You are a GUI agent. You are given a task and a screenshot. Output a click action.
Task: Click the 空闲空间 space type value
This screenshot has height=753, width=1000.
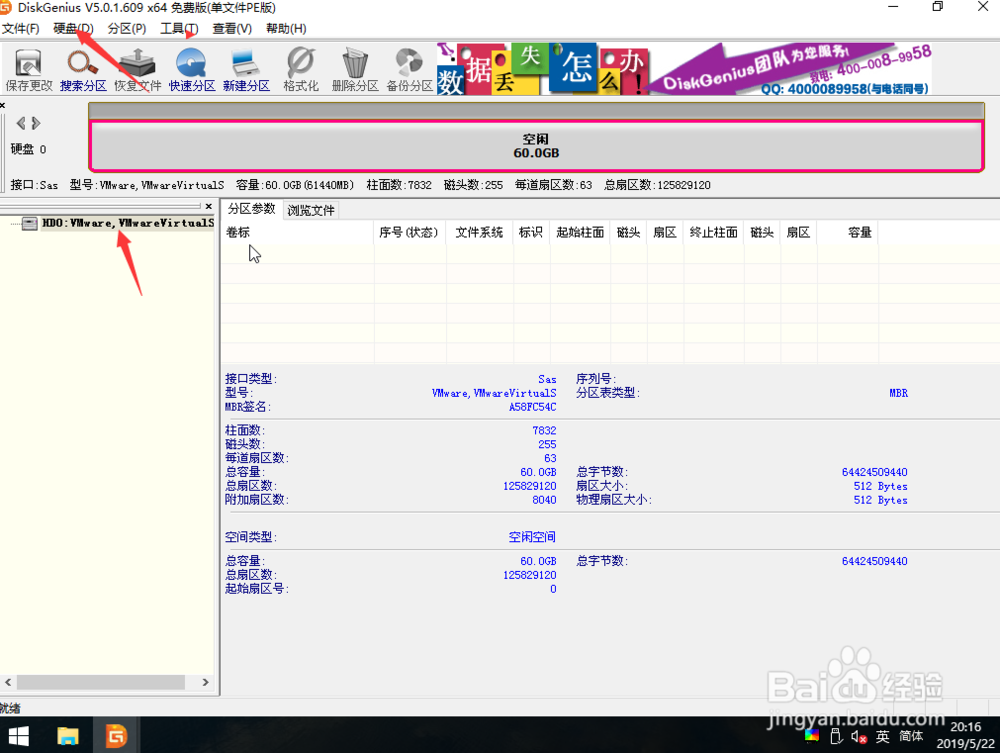532,537
